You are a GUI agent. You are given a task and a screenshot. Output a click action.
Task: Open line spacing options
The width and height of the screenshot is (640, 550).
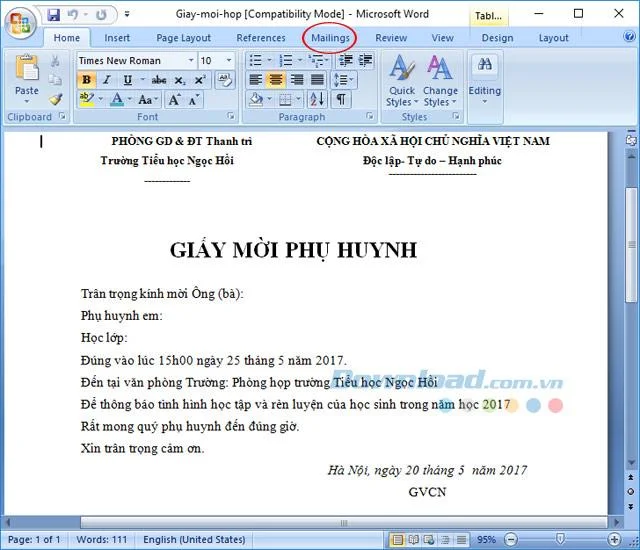point(343,80)
